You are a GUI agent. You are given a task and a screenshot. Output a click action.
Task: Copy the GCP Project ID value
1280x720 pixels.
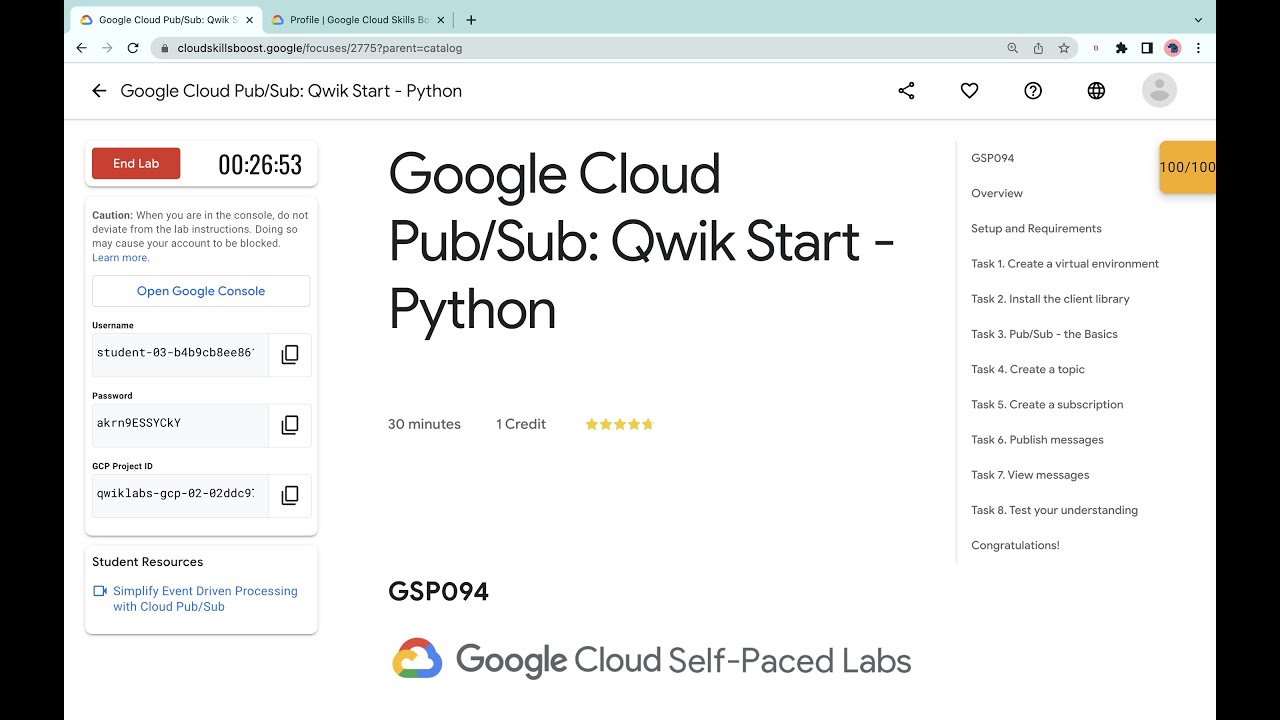point(290,496)
